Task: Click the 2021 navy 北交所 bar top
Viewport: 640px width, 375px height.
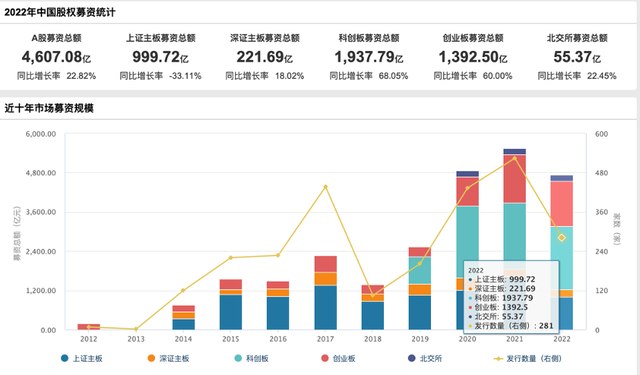Action: (x=514, y=152)
